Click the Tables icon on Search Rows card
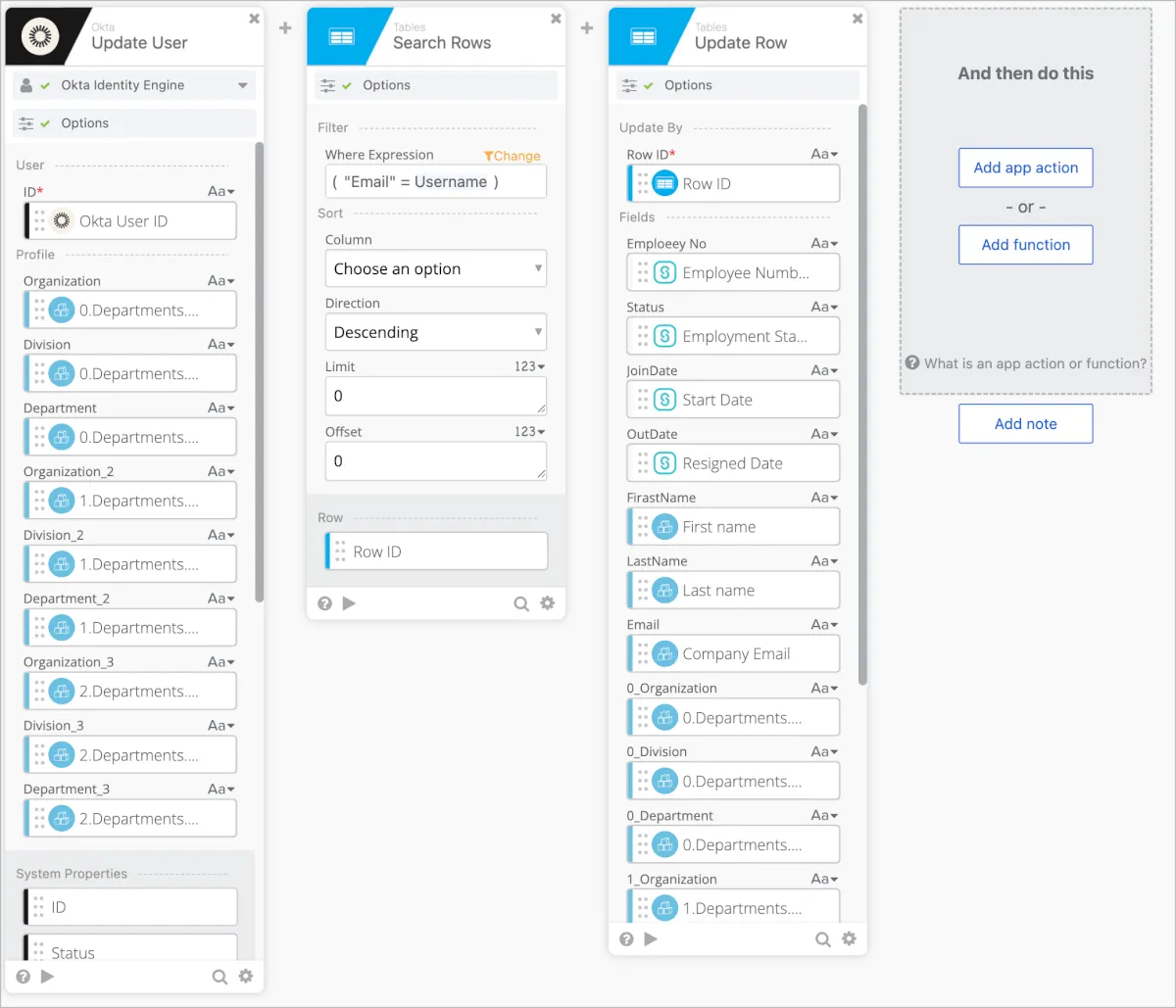This screenshot has height=1008, width=1176. click(x=342, y=36)
